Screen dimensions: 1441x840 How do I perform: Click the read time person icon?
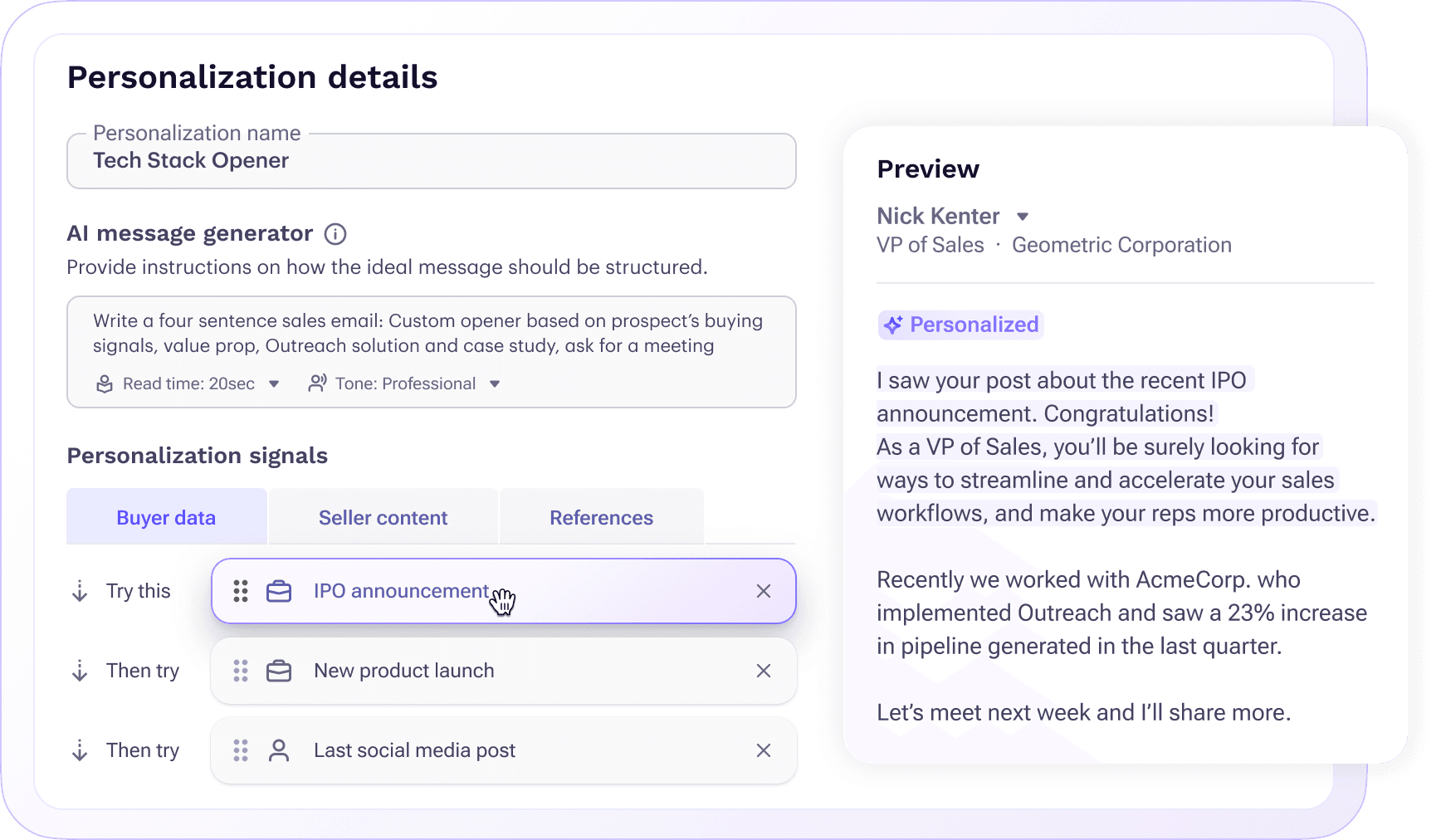(105, 383)
